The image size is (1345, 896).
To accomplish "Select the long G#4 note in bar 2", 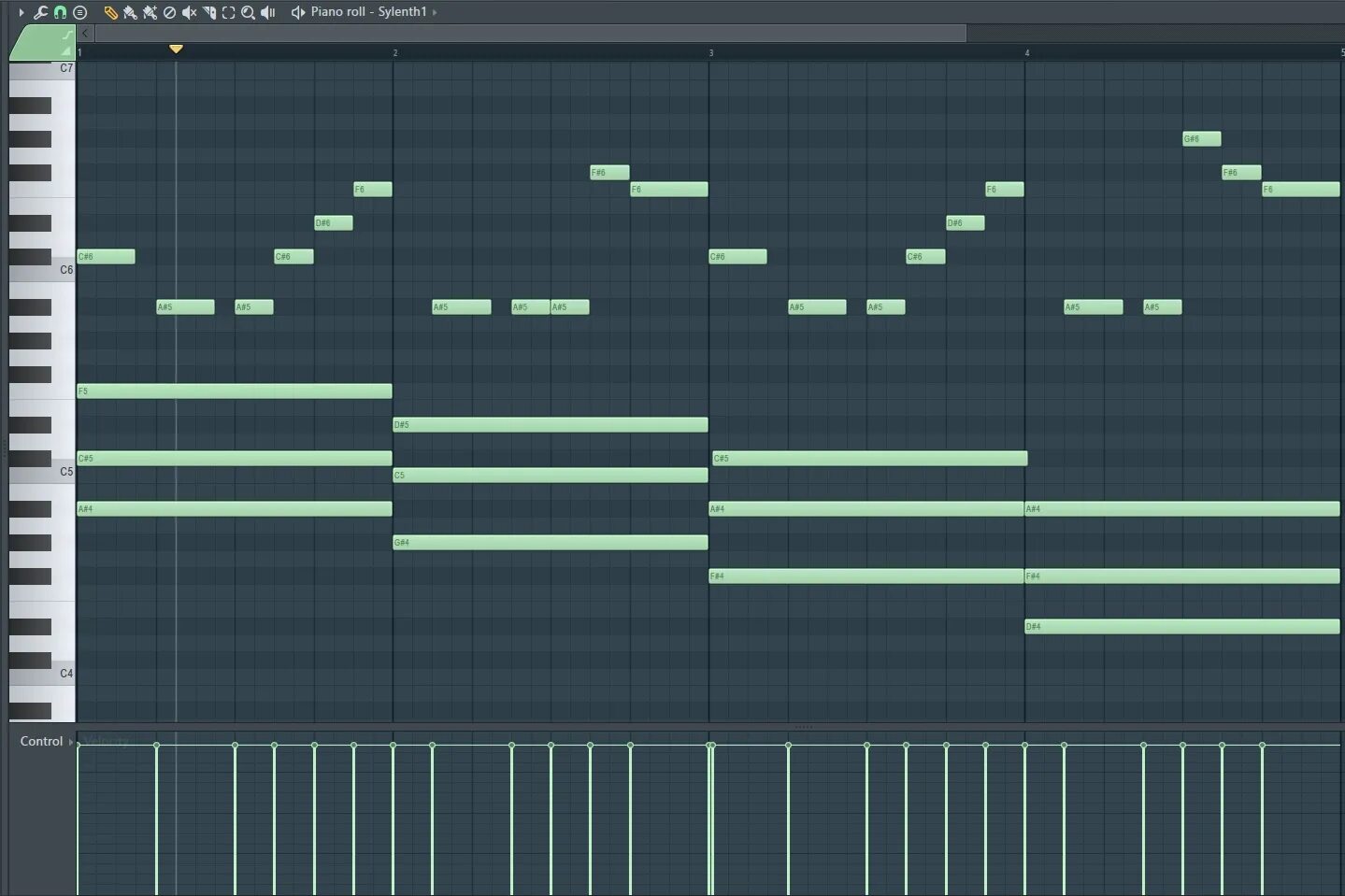I will coord(550,543).
